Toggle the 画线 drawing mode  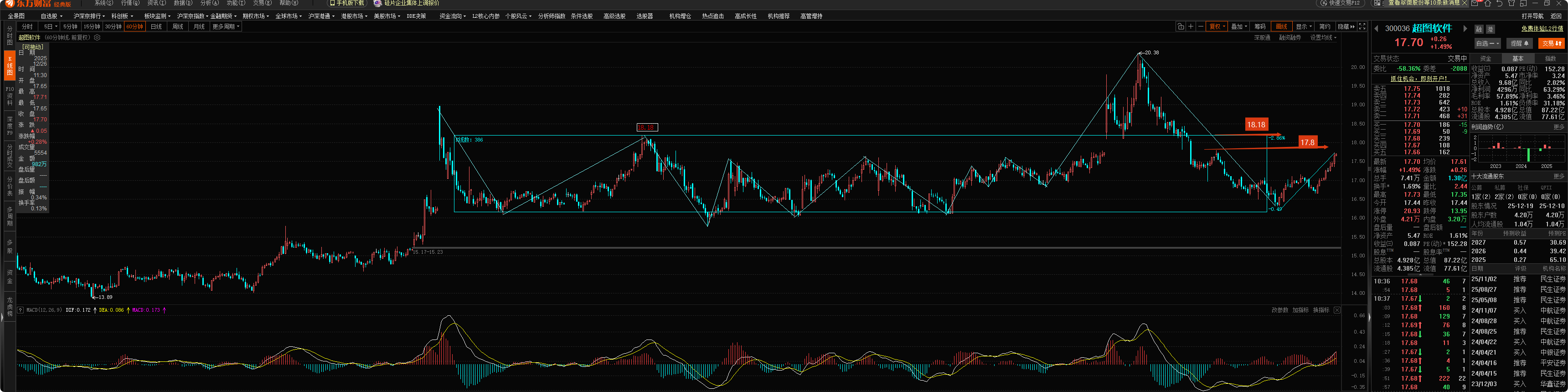click(1281, 26)
